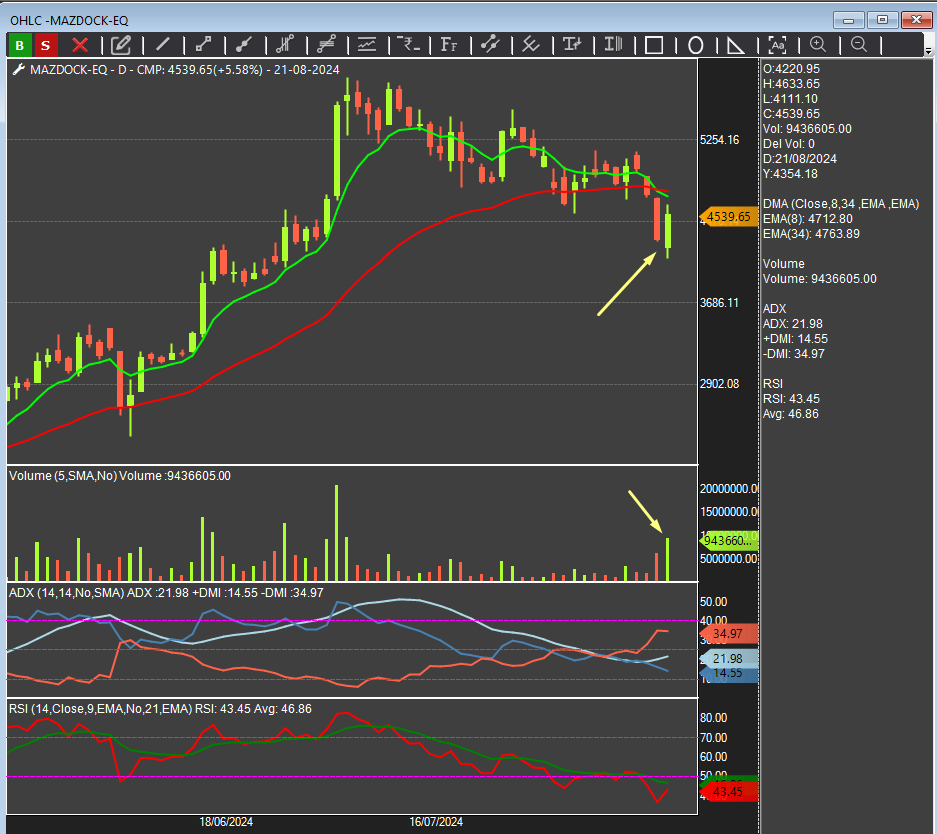Click the L:4111.10 low value
Image resolution: width=937 pixels, height=834 pixels.
click(790, 99)
